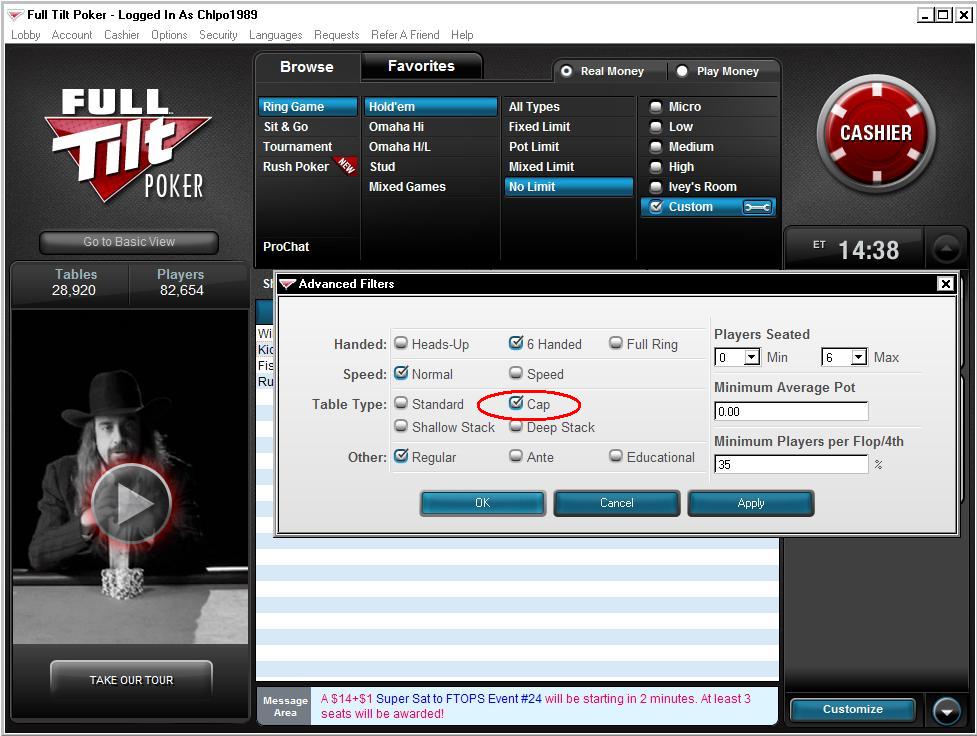Cancel the Advanced Filters dialog
The height and width of the screenshot is (736, 977).
coord(617,503)
